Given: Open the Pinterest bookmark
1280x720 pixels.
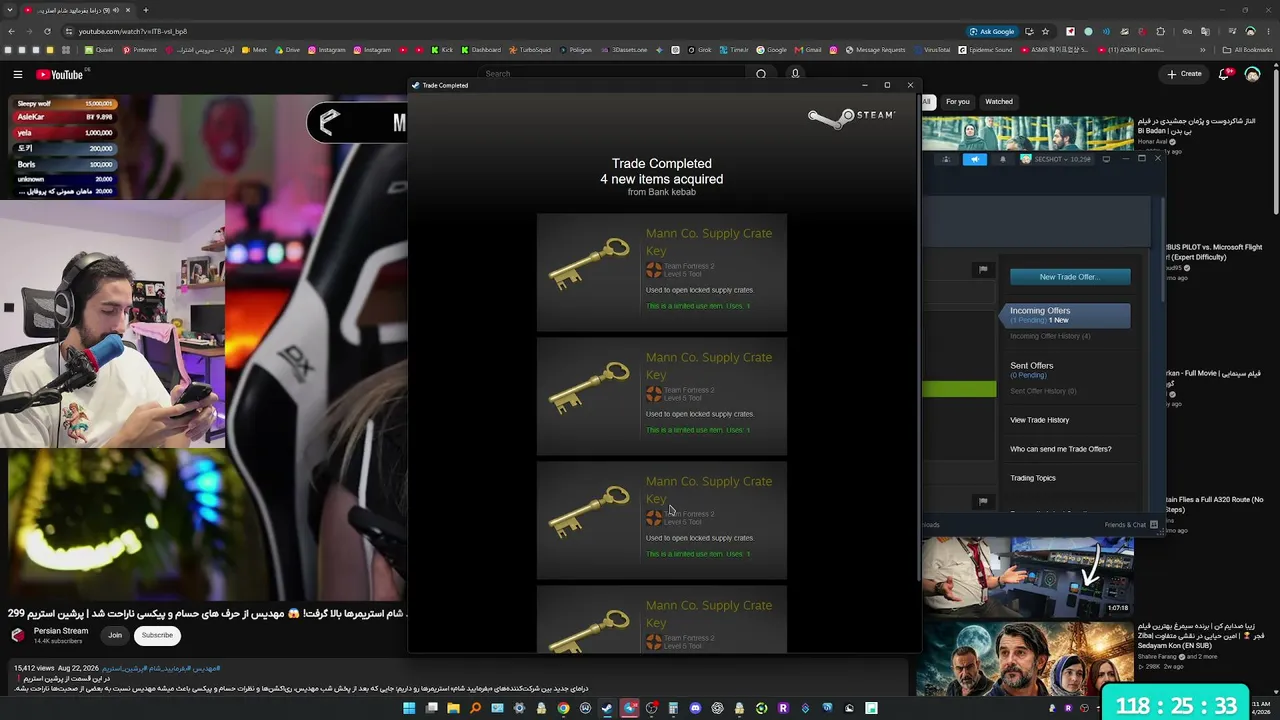Looking at the screenshot, I should point(139,50).
